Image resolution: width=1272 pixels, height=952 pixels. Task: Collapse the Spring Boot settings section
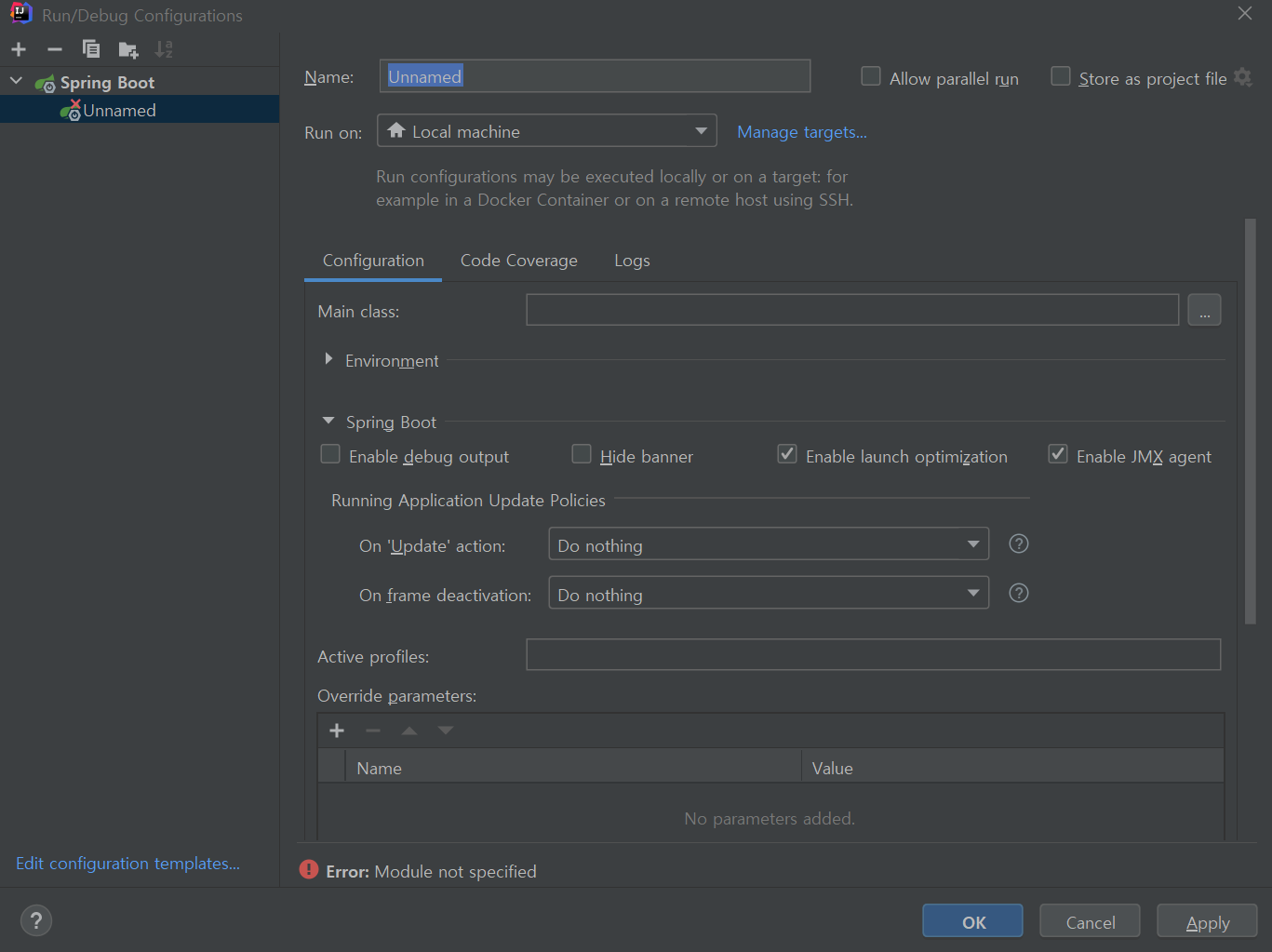(328, 421)
